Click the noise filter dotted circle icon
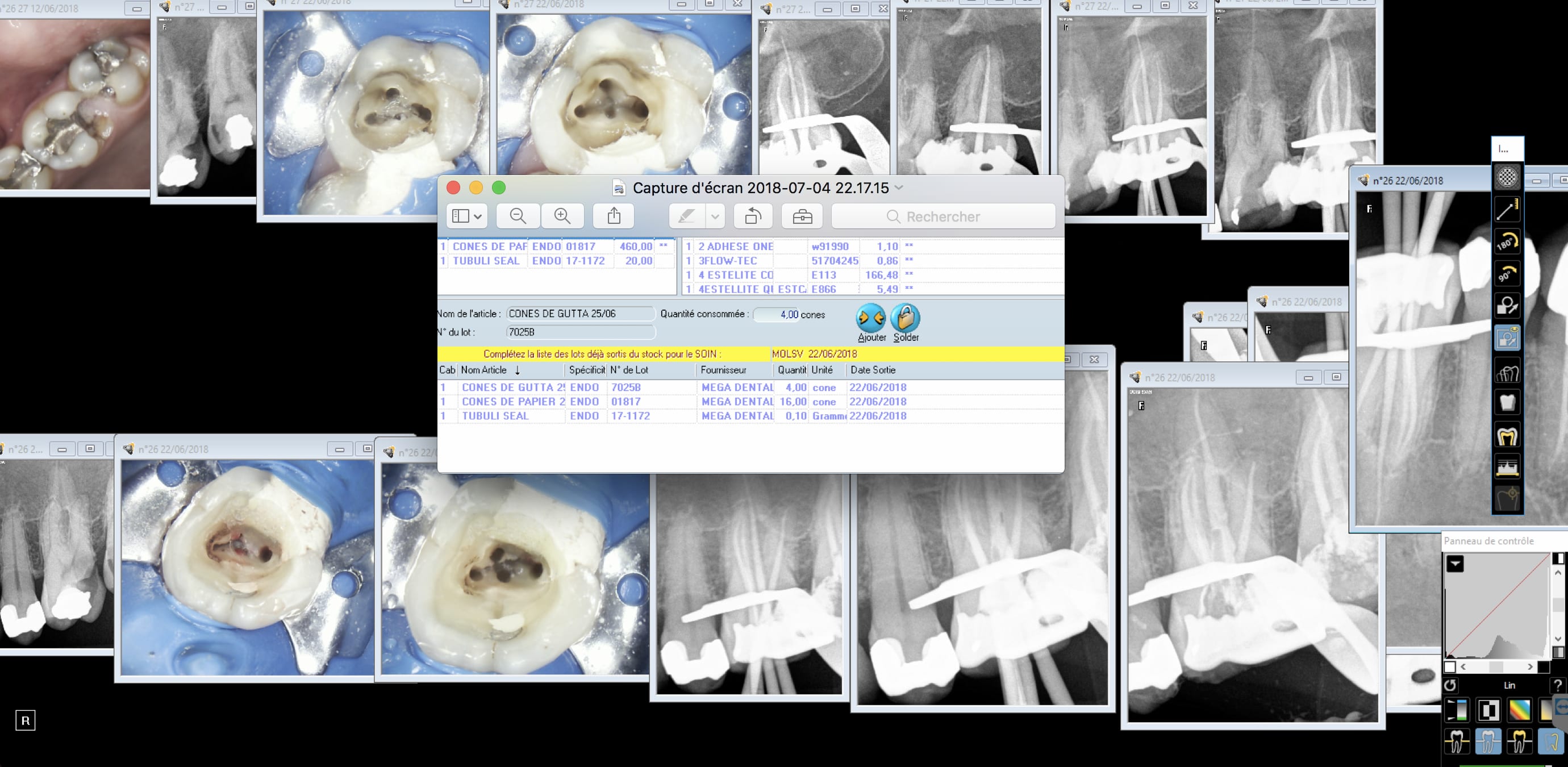Screen dimensions: 1568x767 click(1507, 177)
